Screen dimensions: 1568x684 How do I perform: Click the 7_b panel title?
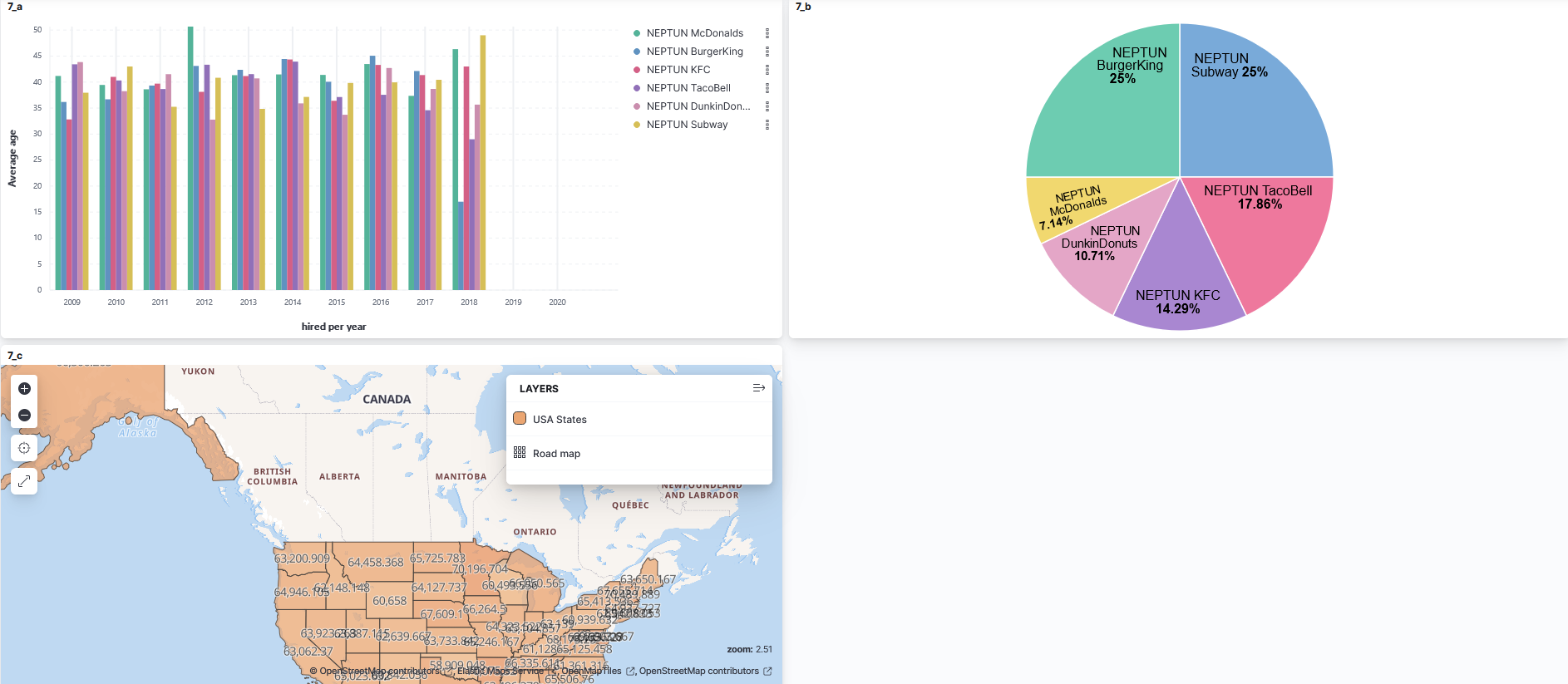pyautogui.click(x=803, y=7)
